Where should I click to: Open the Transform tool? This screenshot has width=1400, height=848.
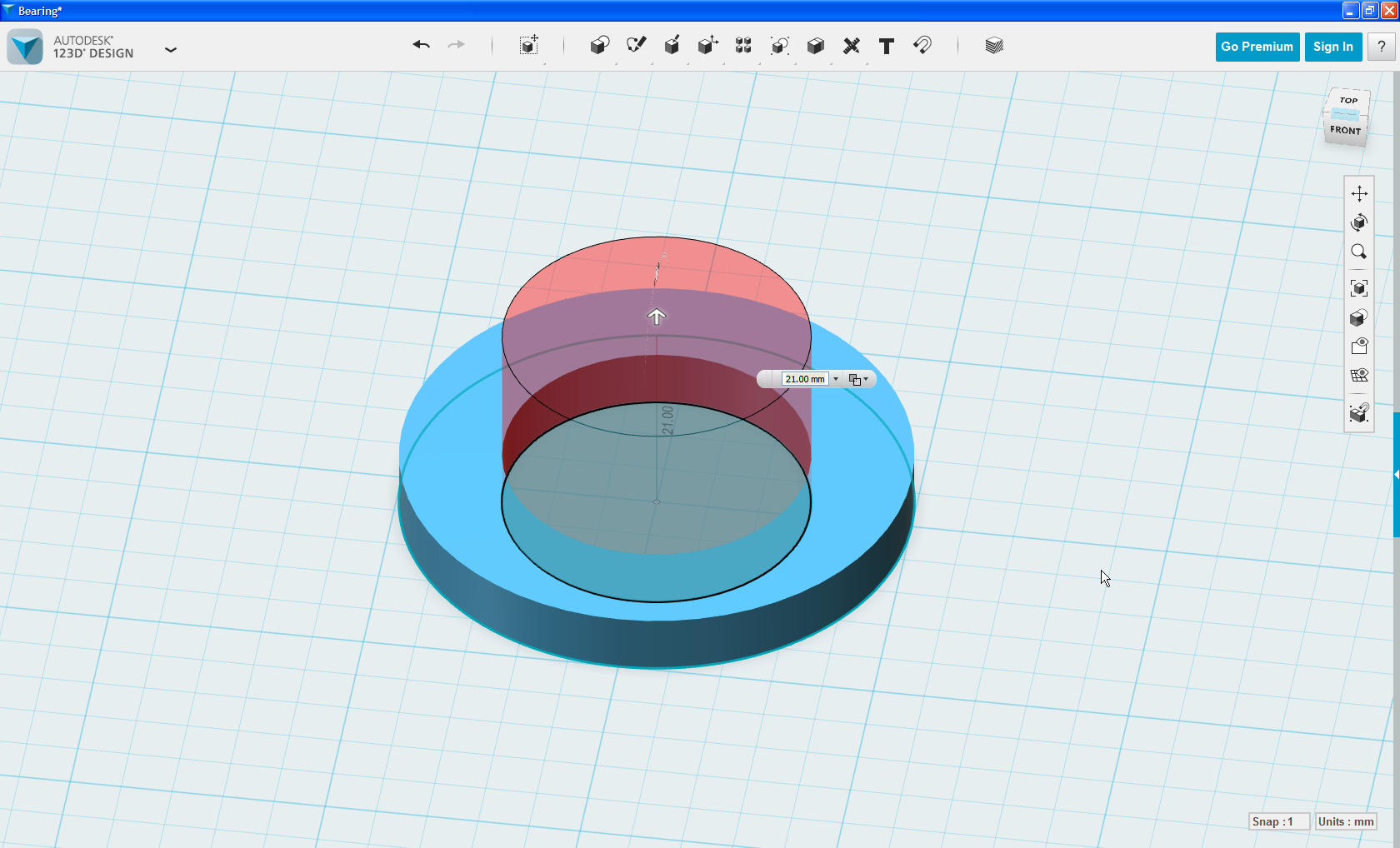(x=529, y=46)
